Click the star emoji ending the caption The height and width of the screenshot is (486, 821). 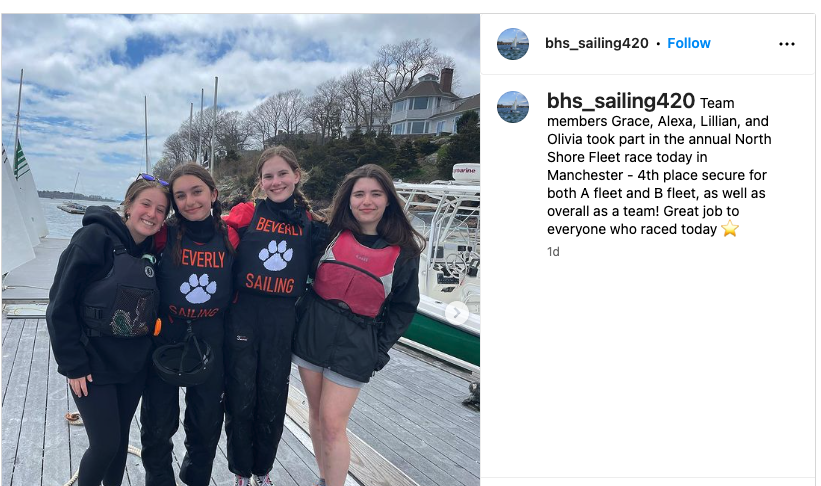pyautogui.click(x=730, y=229)
